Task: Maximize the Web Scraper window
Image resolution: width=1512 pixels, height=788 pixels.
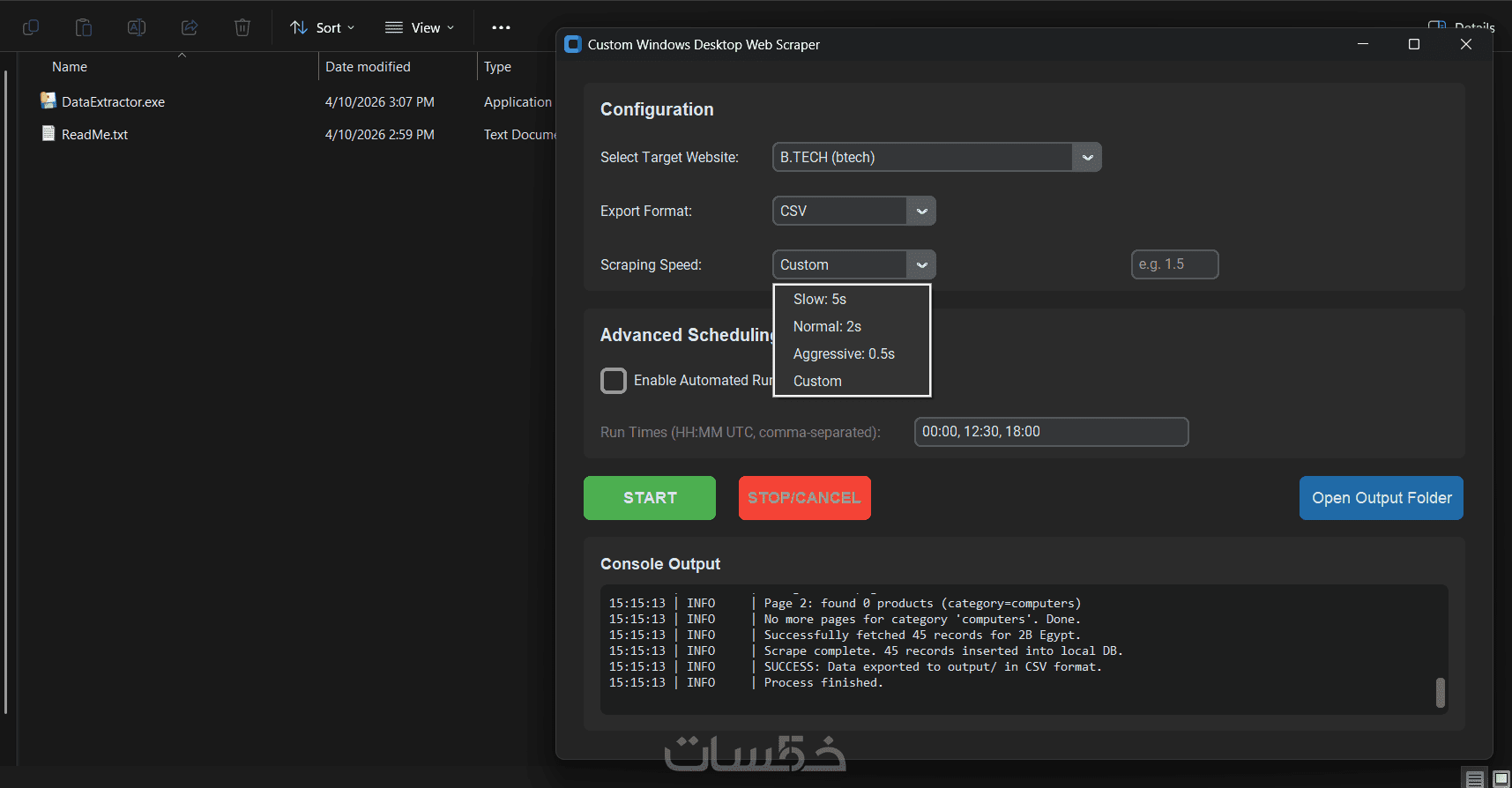Action: click(1414, 44)
